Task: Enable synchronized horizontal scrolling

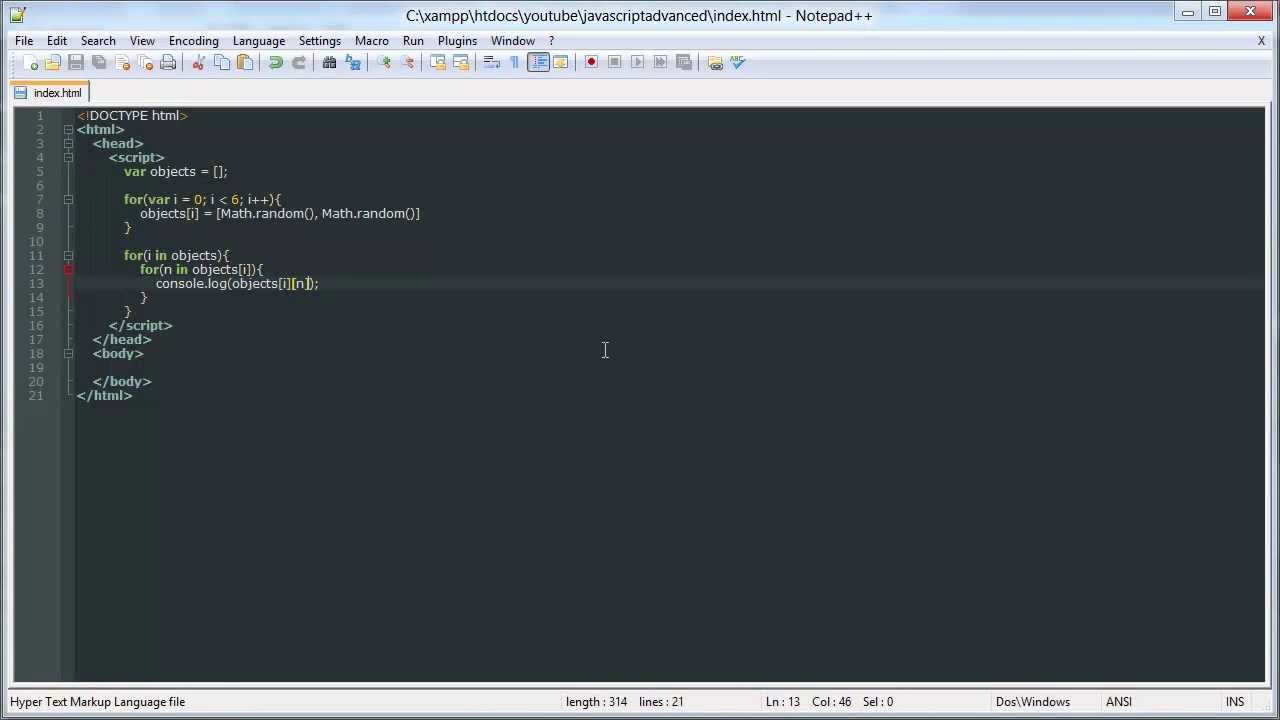Action: point(460,63)
